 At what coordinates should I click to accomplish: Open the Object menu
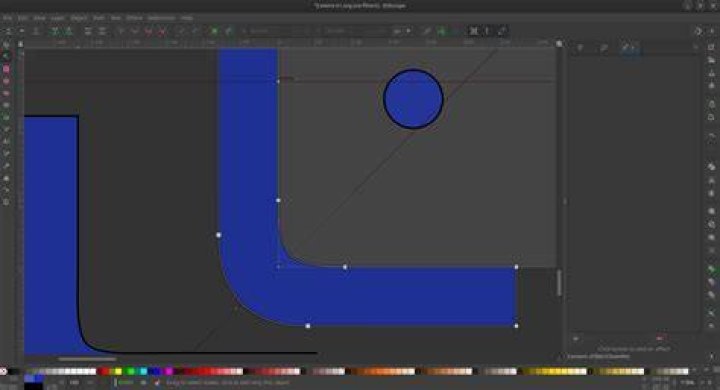(x=79, y=17)
